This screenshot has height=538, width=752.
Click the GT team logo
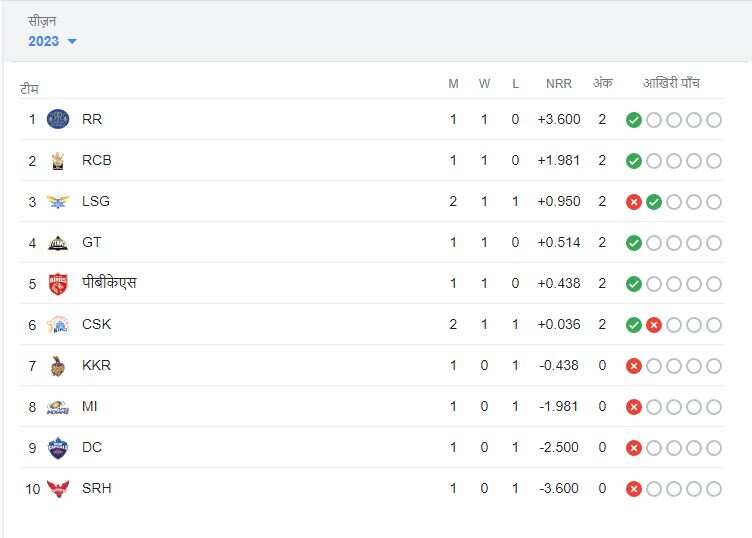(58, 242)
